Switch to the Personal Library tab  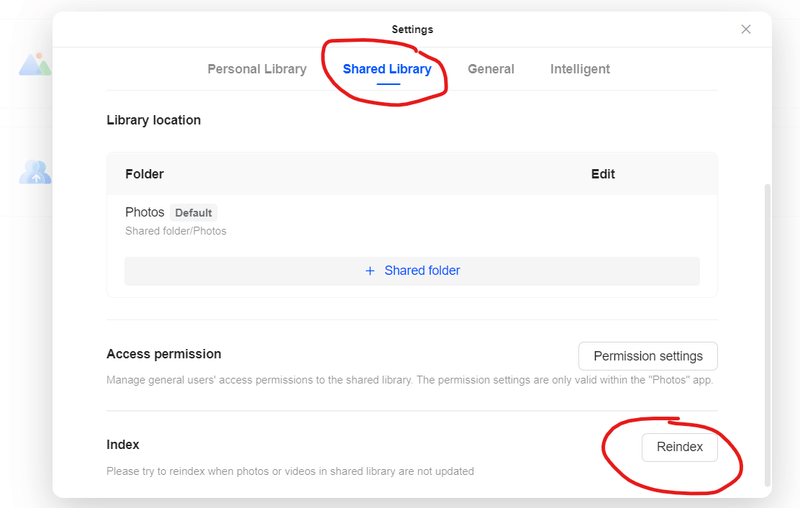click(x=257, y=69)
